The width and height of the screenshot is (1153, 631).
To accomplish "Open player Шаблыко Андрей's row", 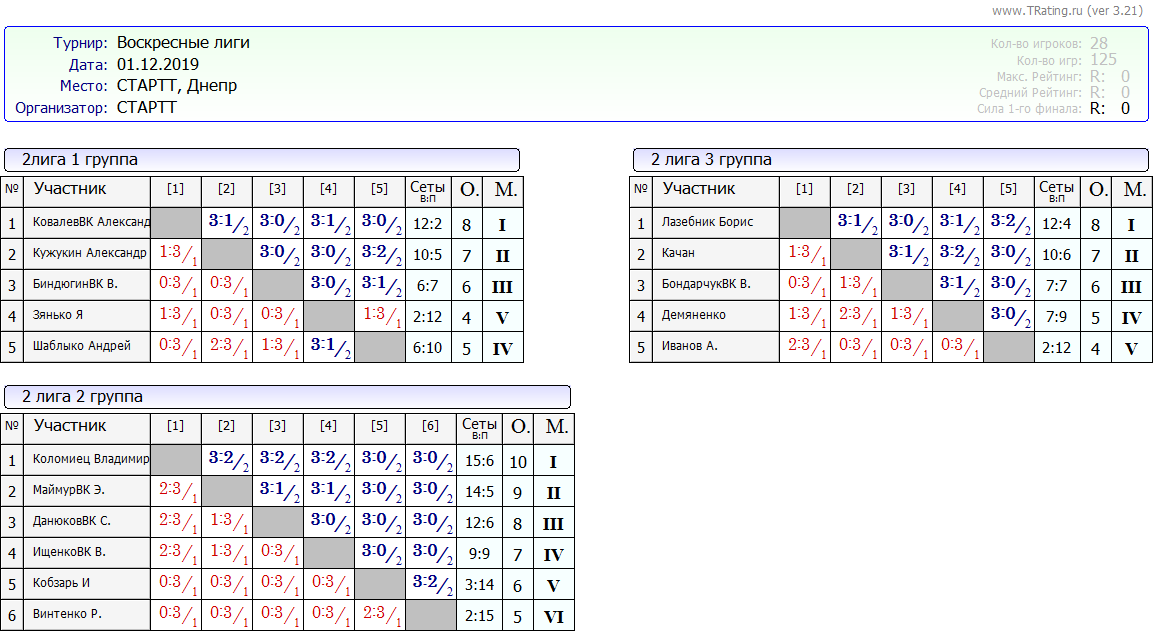I will [x=82, y=346].
